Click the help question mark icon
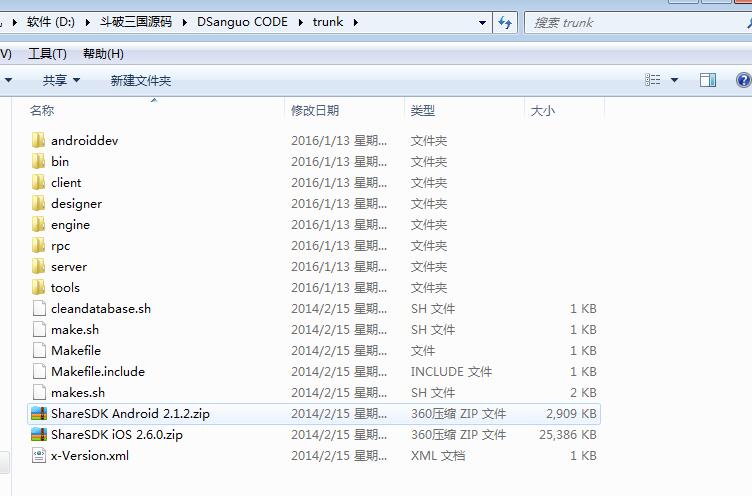This screenshot has height=496, width=752. [x=743, y=80]
